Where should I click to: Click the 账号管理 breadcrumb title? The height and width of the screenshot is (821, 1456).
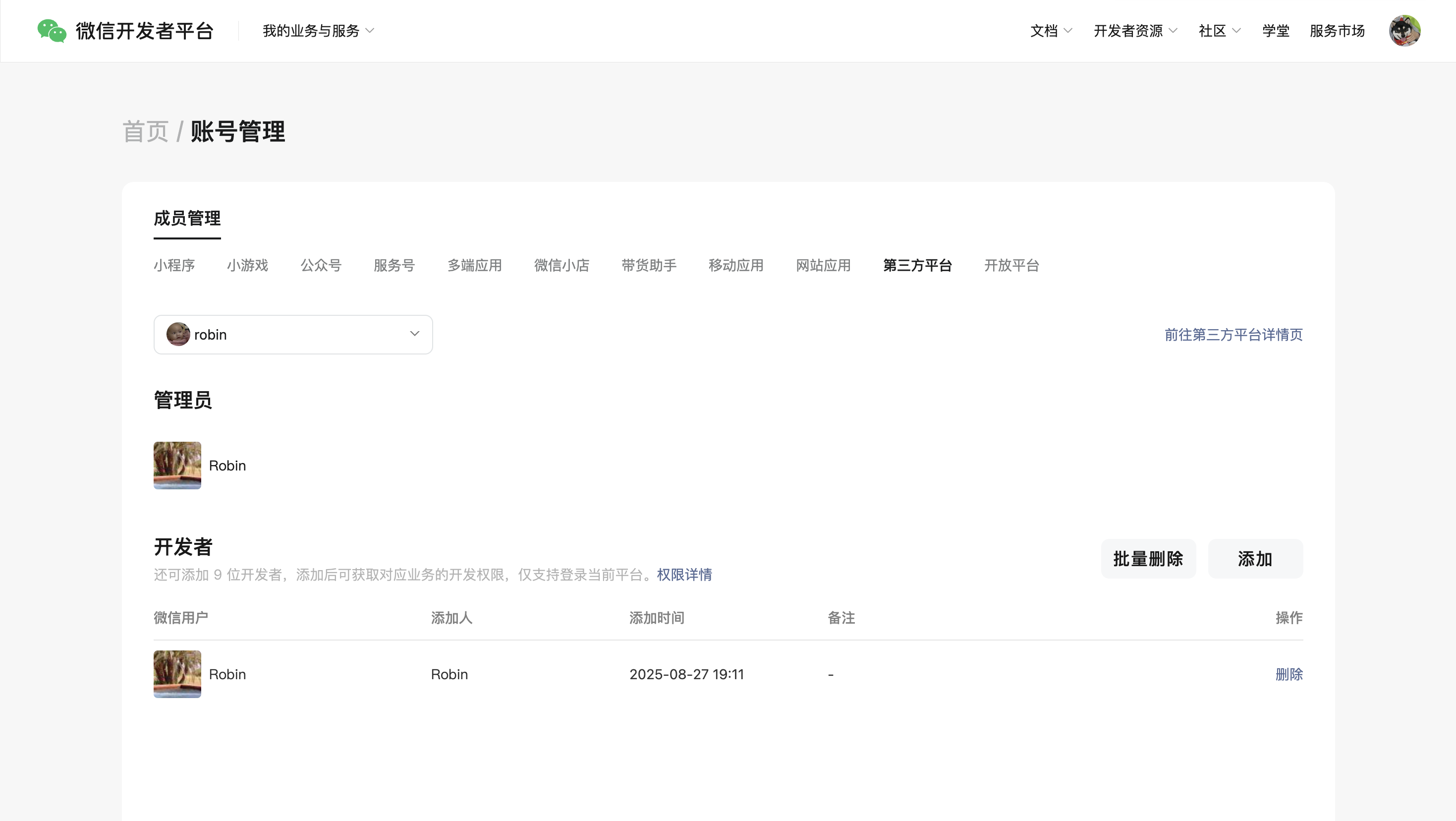coord(238,131)
